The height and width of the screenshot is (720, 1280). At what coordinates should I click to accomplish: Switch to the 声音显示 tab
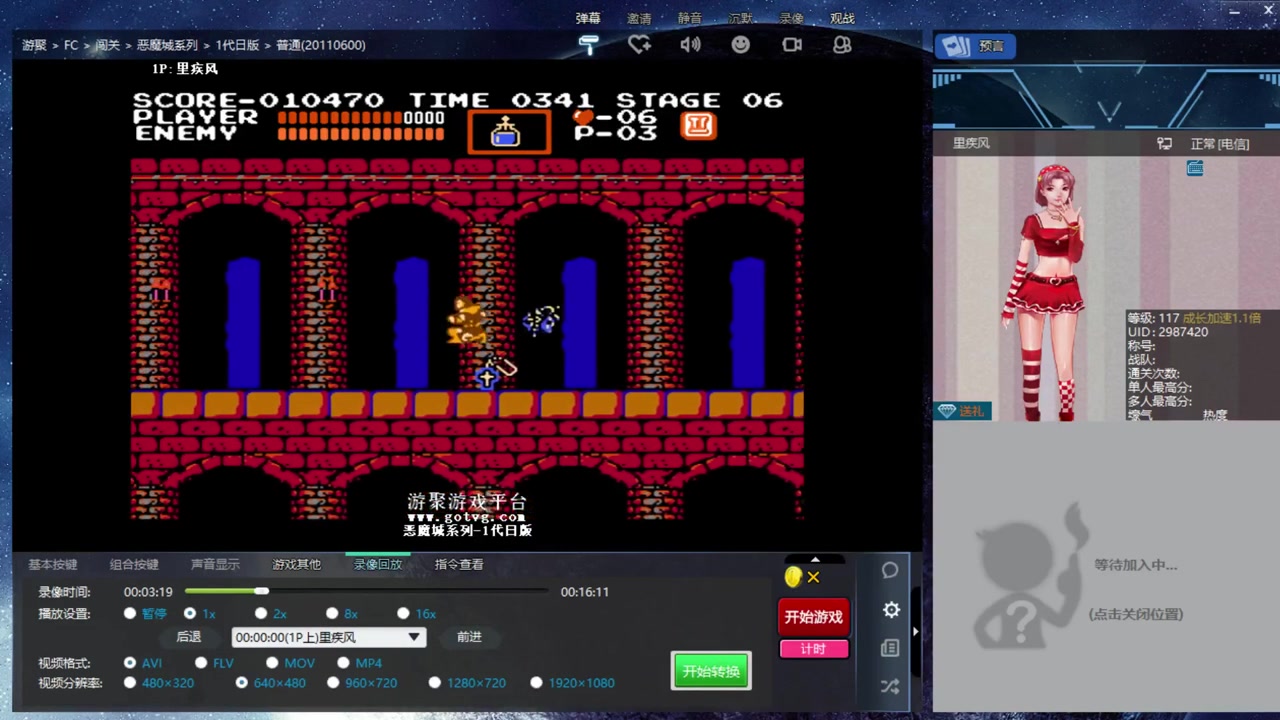216,564
